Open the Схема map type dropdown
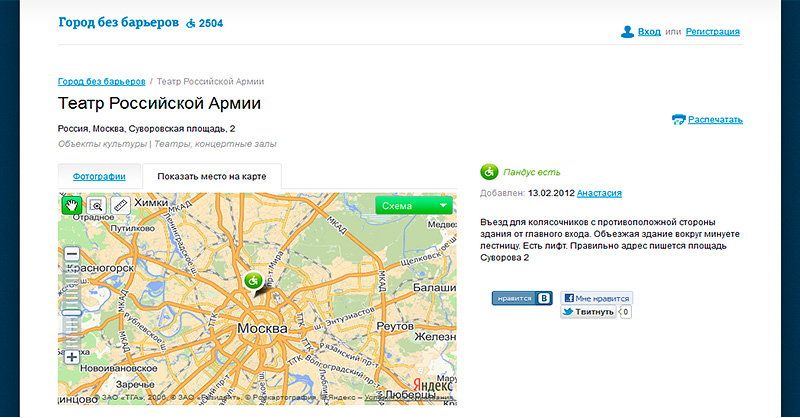Screen dimensions: 800x418 415,205
